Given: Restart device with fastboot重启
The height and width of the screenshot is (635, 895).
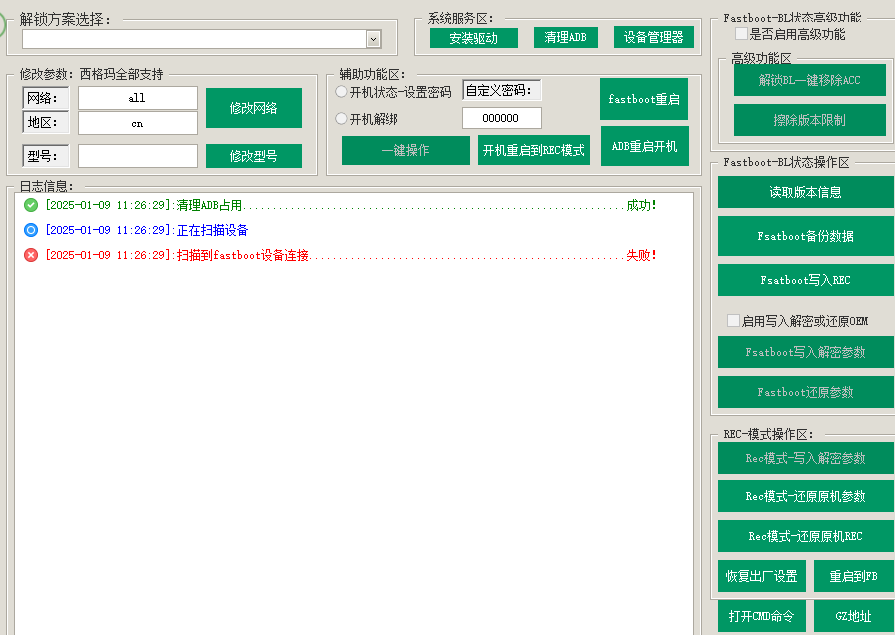Looking at the screenshot, I should click(x=644, y=98).
